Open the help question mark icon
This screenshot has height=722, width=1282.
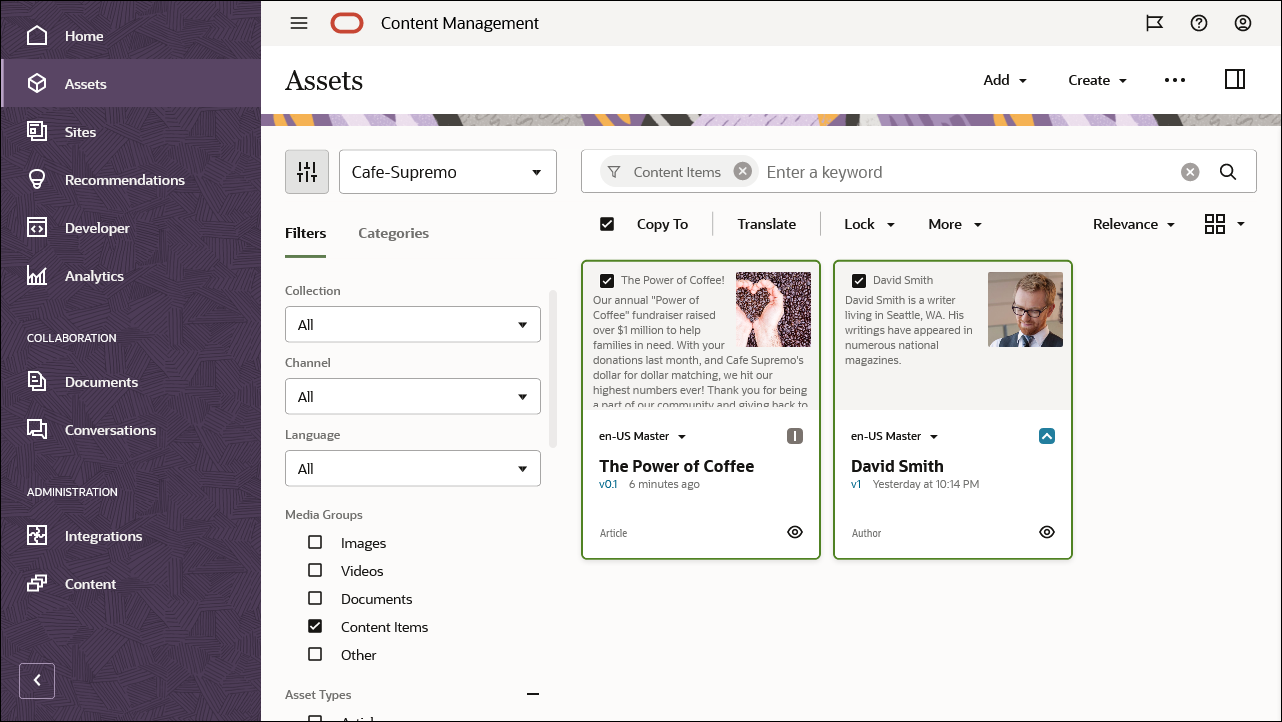pos(1199,23)
